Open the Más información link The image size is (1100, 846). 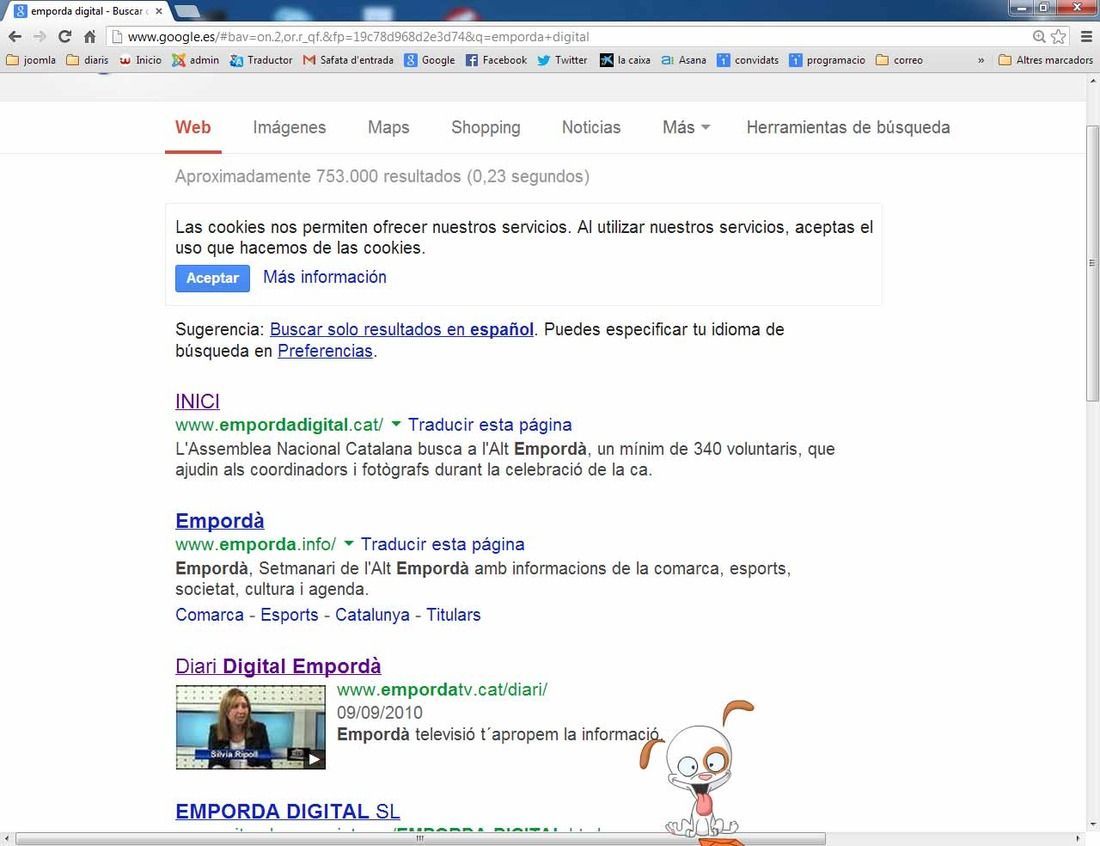[x=325, y=277]
